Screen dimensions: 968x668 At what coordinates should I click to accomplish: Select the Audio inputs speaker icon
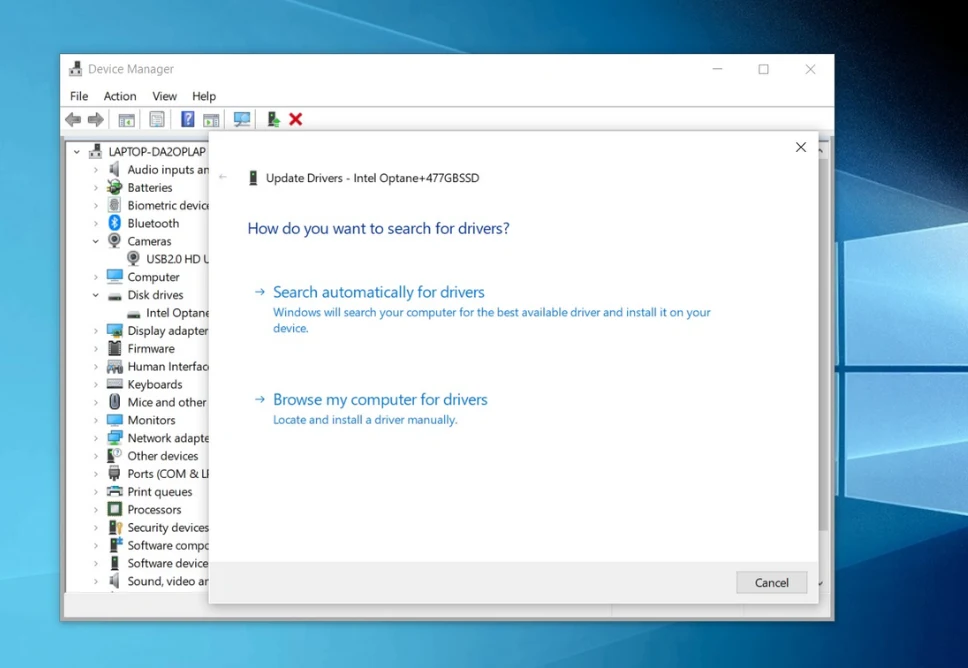(114, 169)
